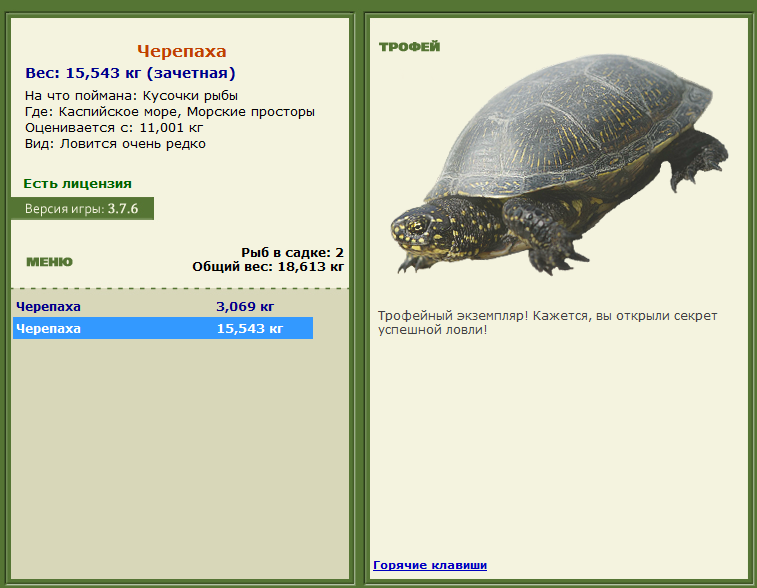Viewport: 757px width, 588px height.
Task: Click the Оценивается с: 11,001 кг line
Action: pos(114,127)
